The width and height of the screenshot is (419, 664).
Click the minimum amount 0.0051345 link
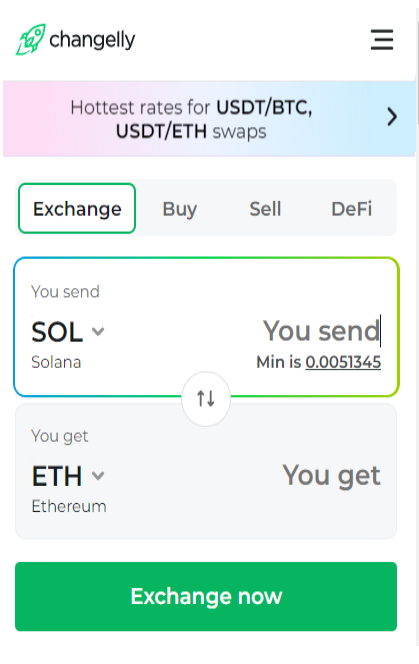point(343,362)
